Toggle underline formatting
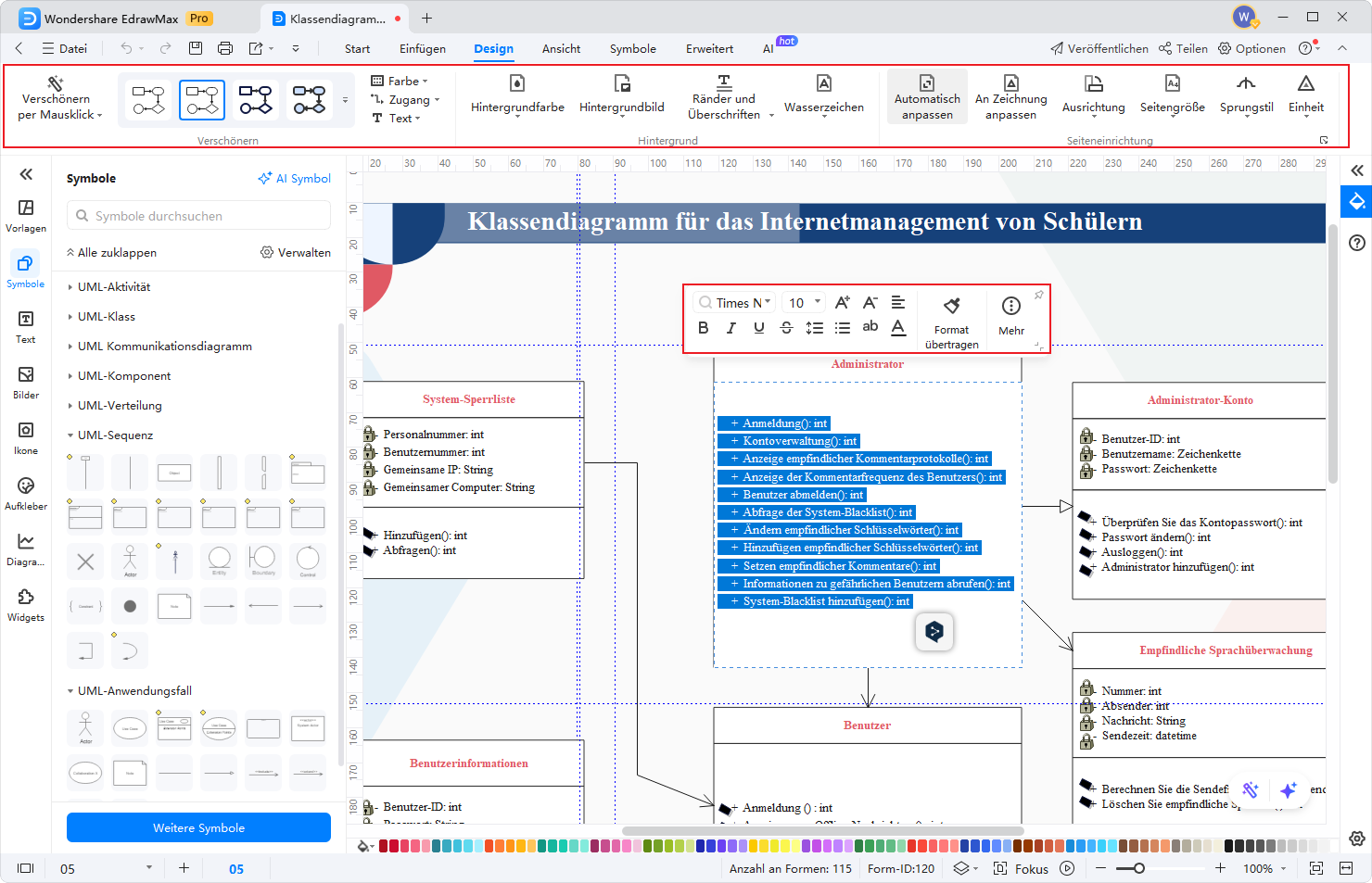The width and height of the screenshot is (1372, 883). tap(758, 327)
